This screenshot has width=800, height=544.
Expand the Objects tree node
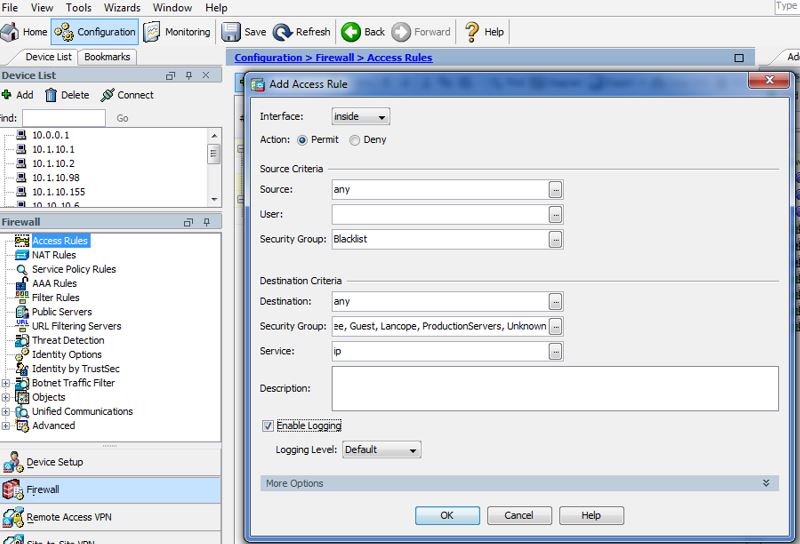[6, 397]
